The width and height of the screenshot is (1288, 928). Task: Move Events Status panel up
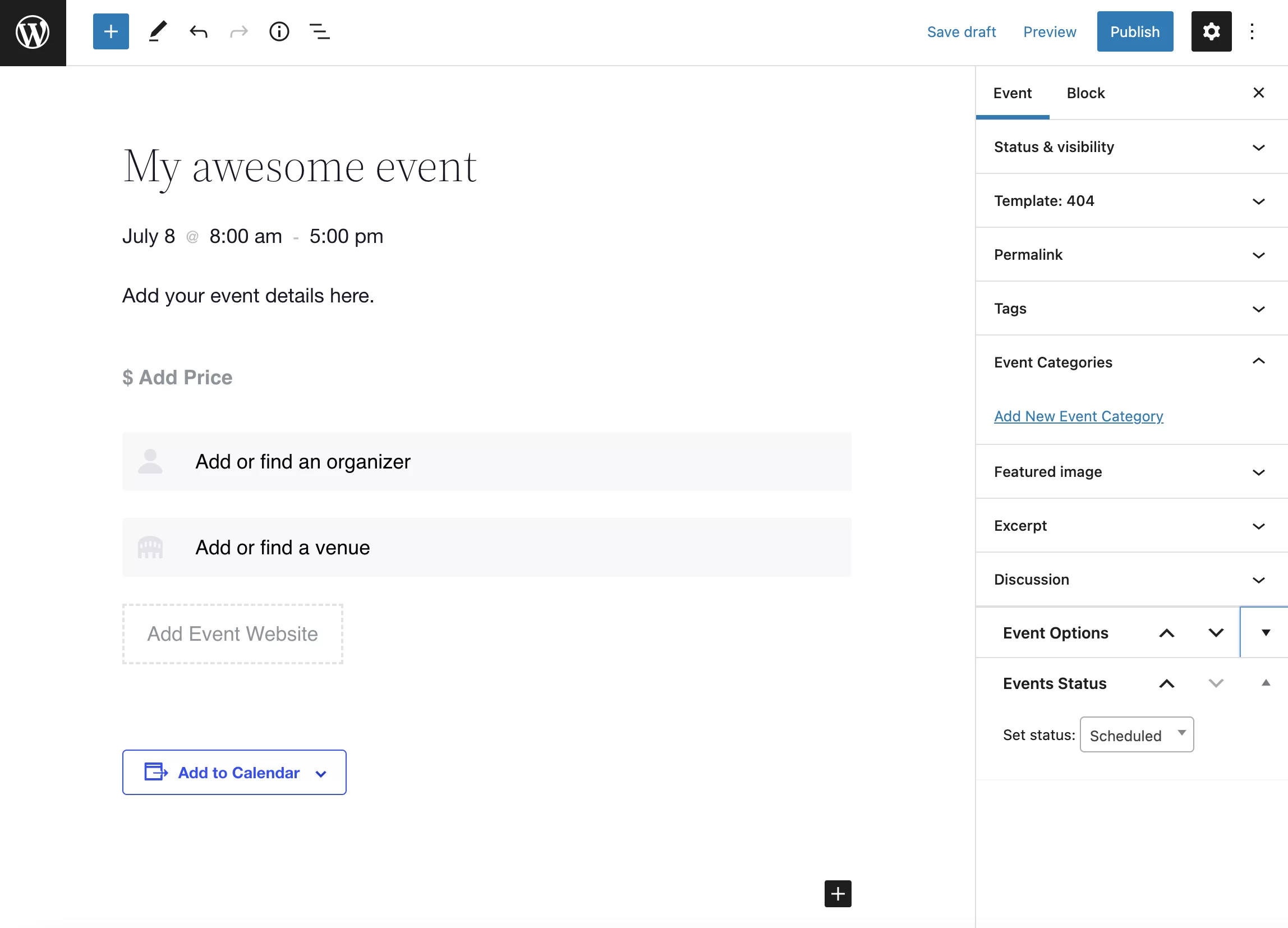pos(1166,683)
